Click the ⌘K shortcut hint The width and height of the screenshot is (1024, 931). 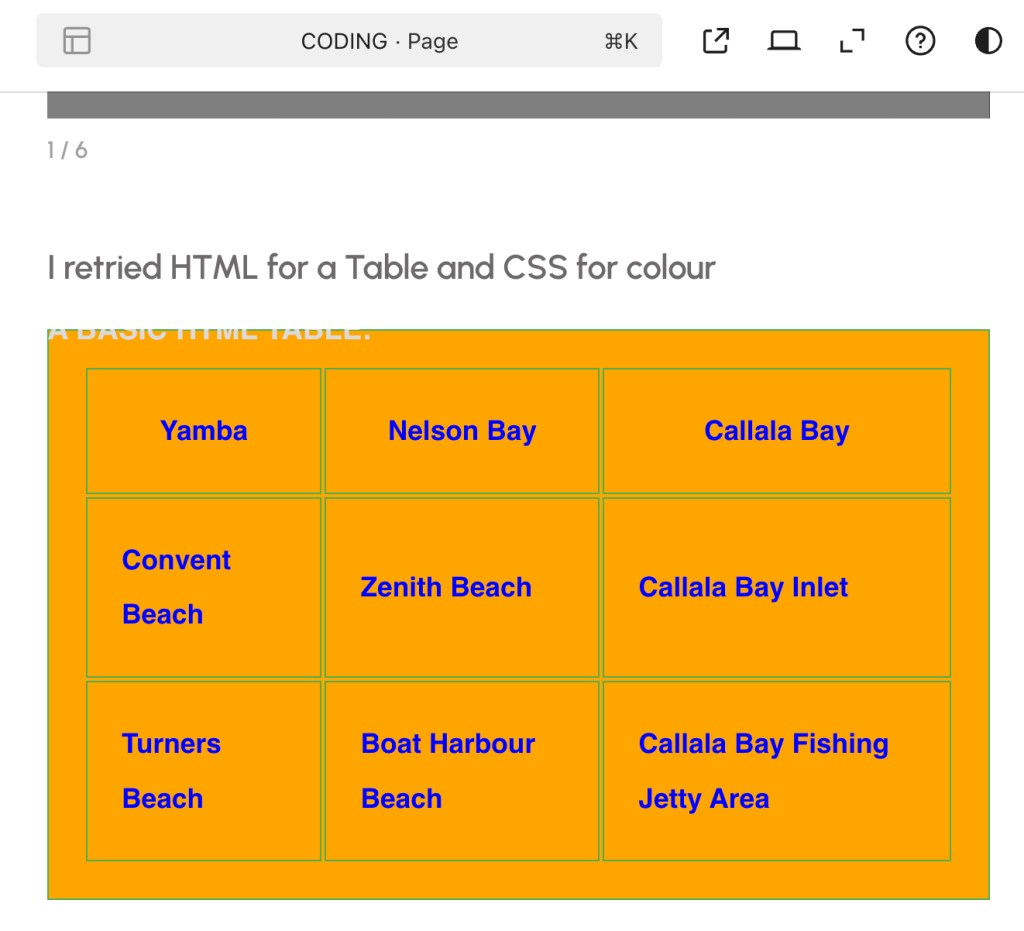click(x=620, y=41)
